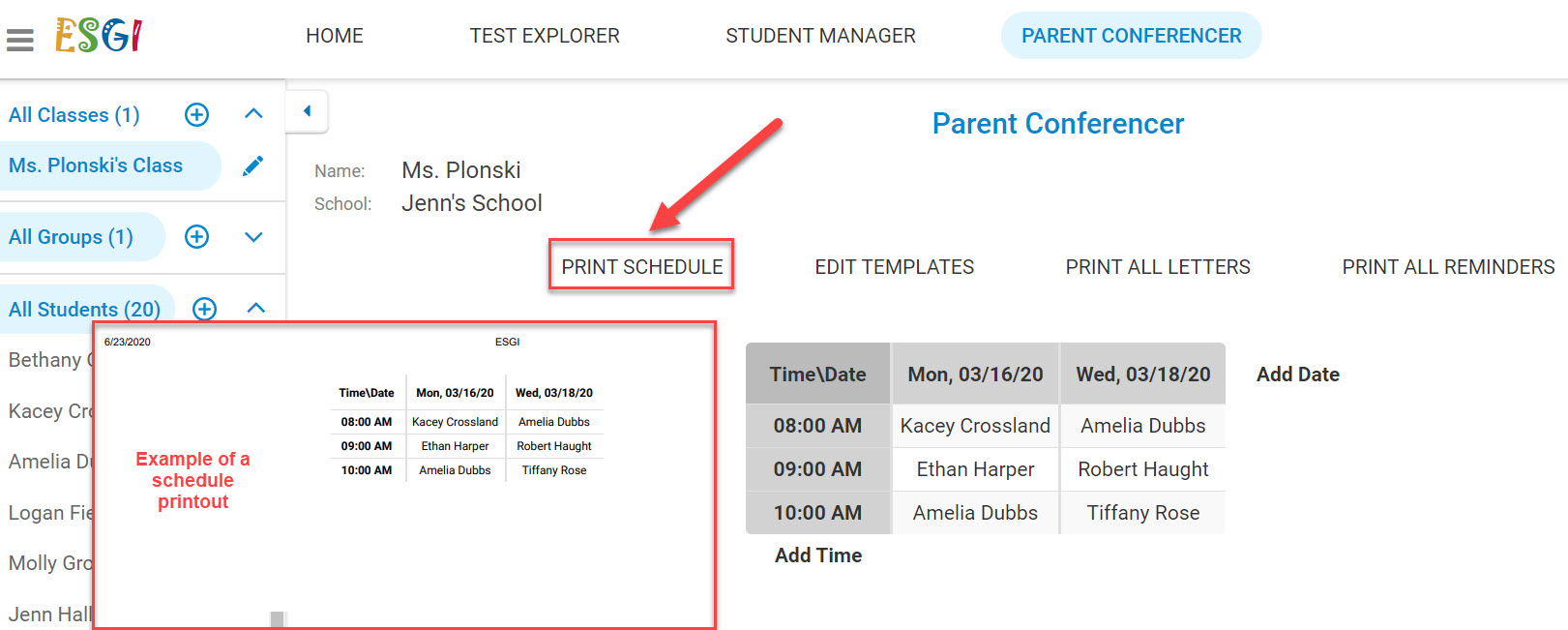Open Edit Templates
Viewport: 1568px width, 630px height.
pyautogui.click(x=895, y=267)
